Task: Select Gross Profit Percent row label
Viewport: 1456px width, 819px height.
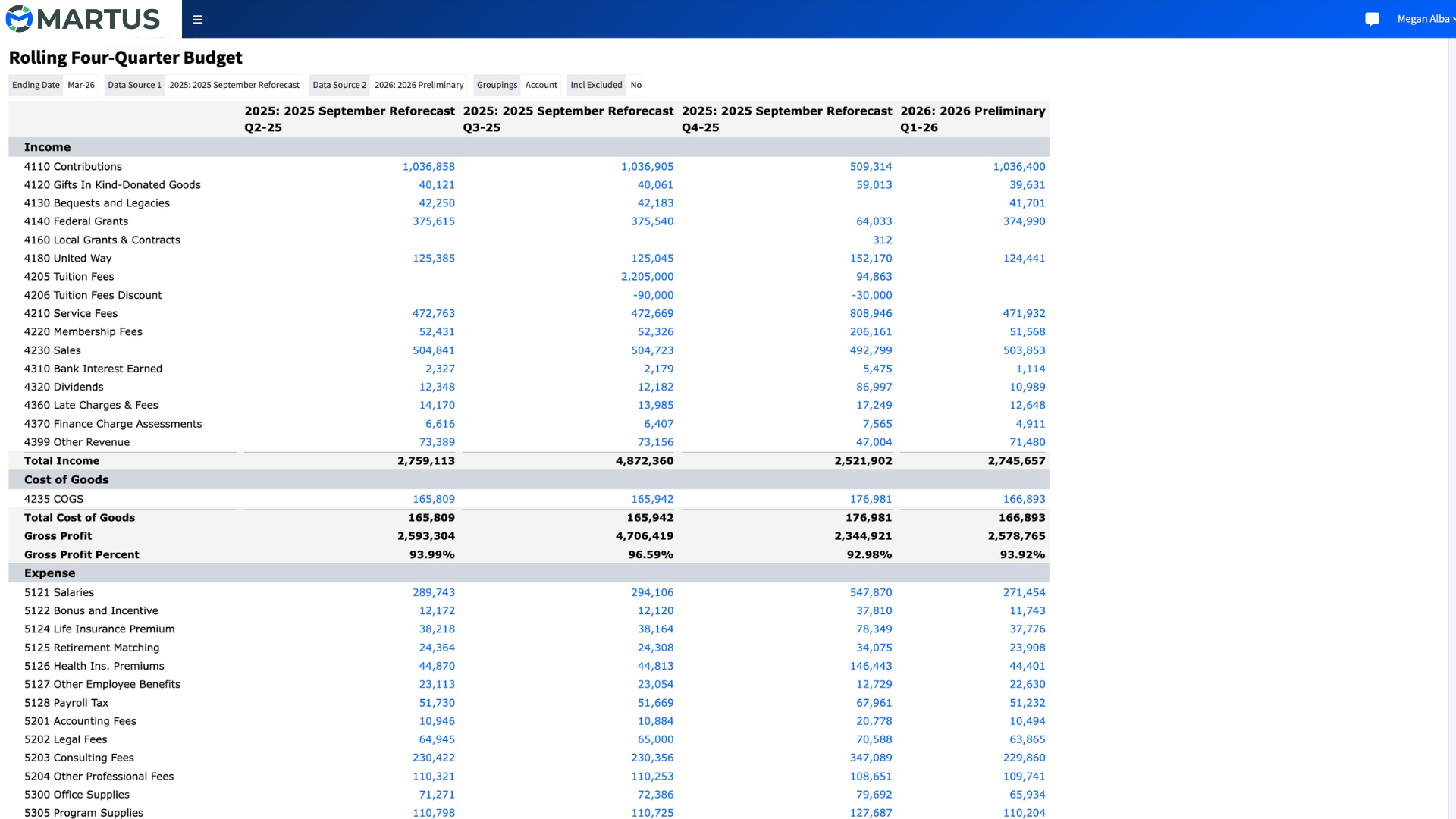Action: [x=81, y=555]
